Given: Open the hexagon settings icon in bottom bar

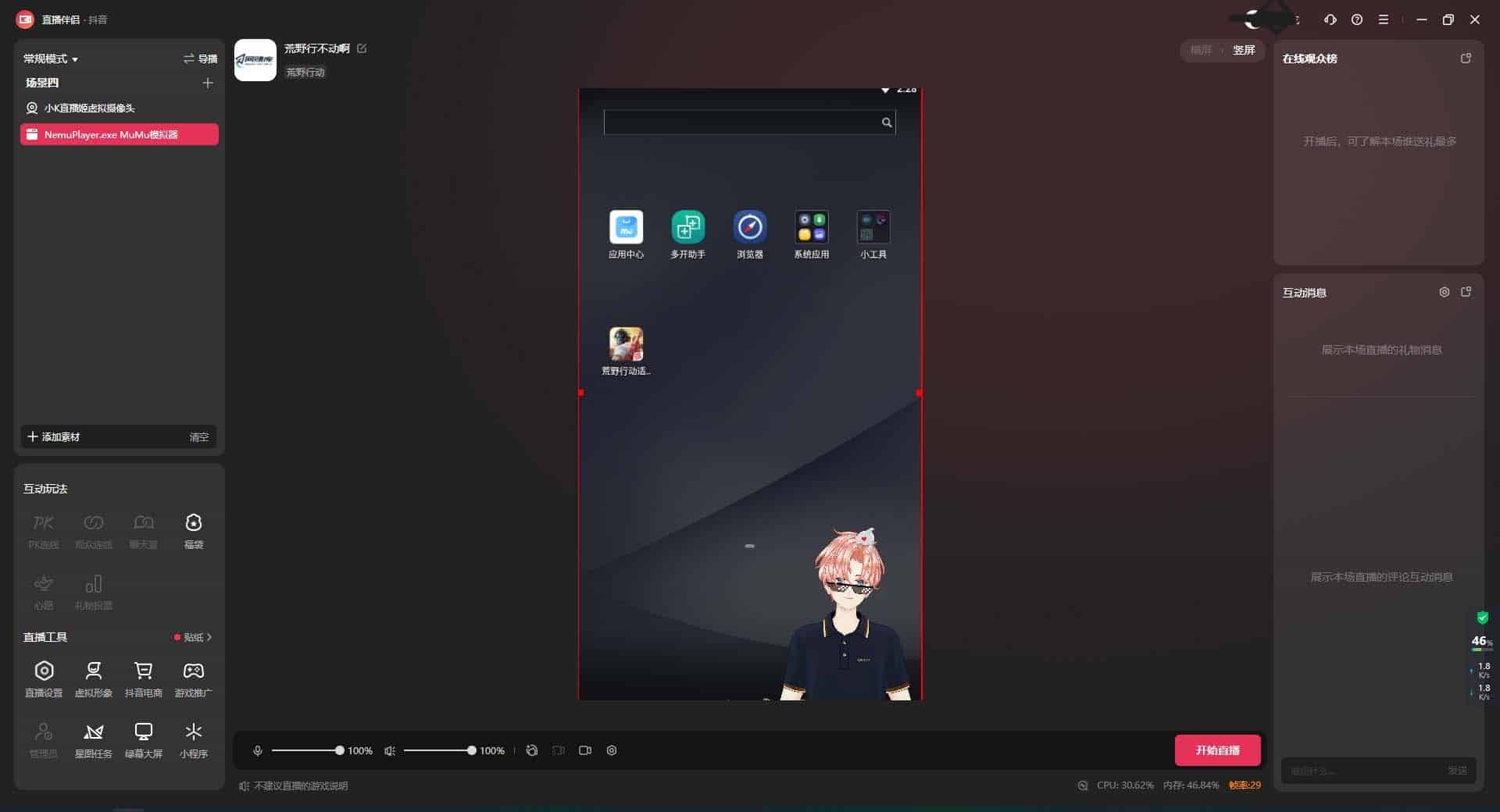Looking at the screenshot, I should coord(612,750).
